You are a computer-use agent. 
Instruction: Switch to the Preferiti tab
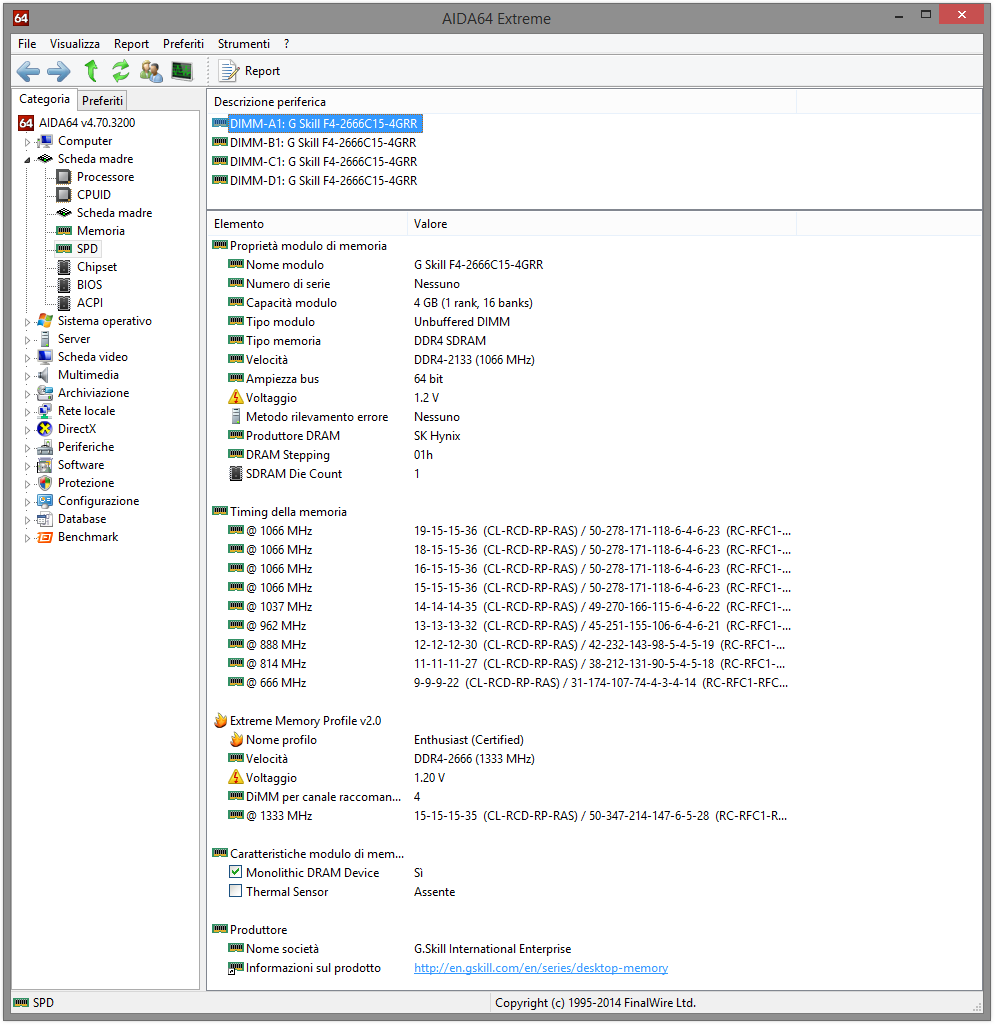[102, 101]
